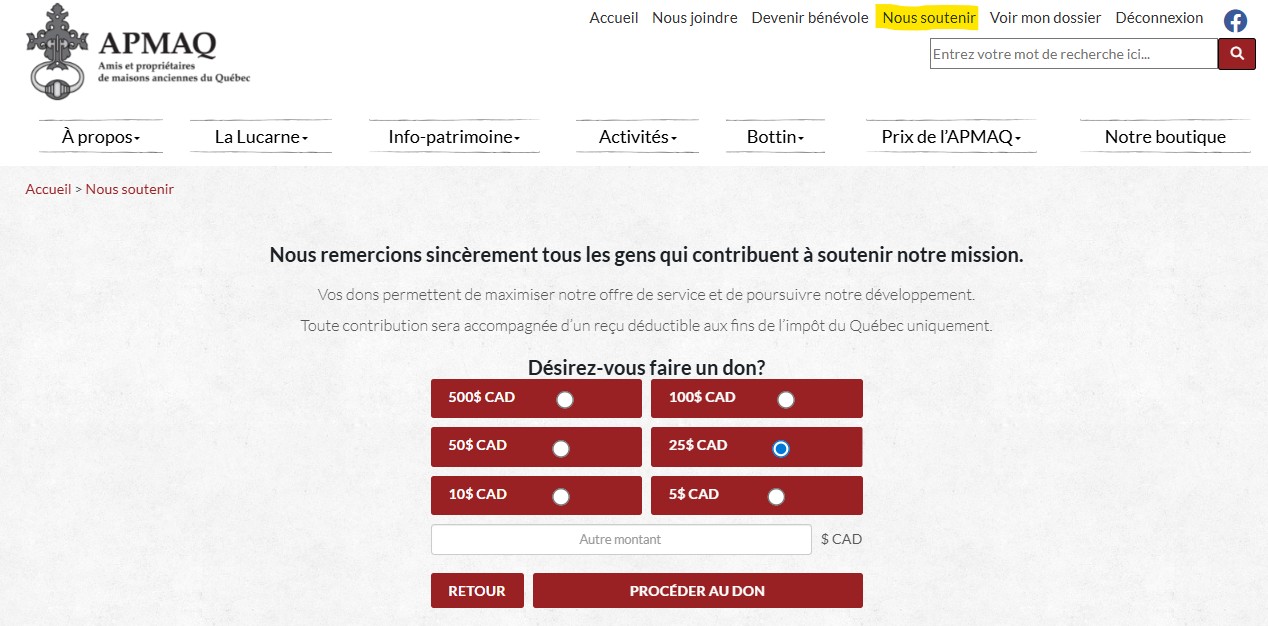This screenshot has width=1268, height=626.
Task: Select the 100$ CAD radio button
Action: pos(786,400)
